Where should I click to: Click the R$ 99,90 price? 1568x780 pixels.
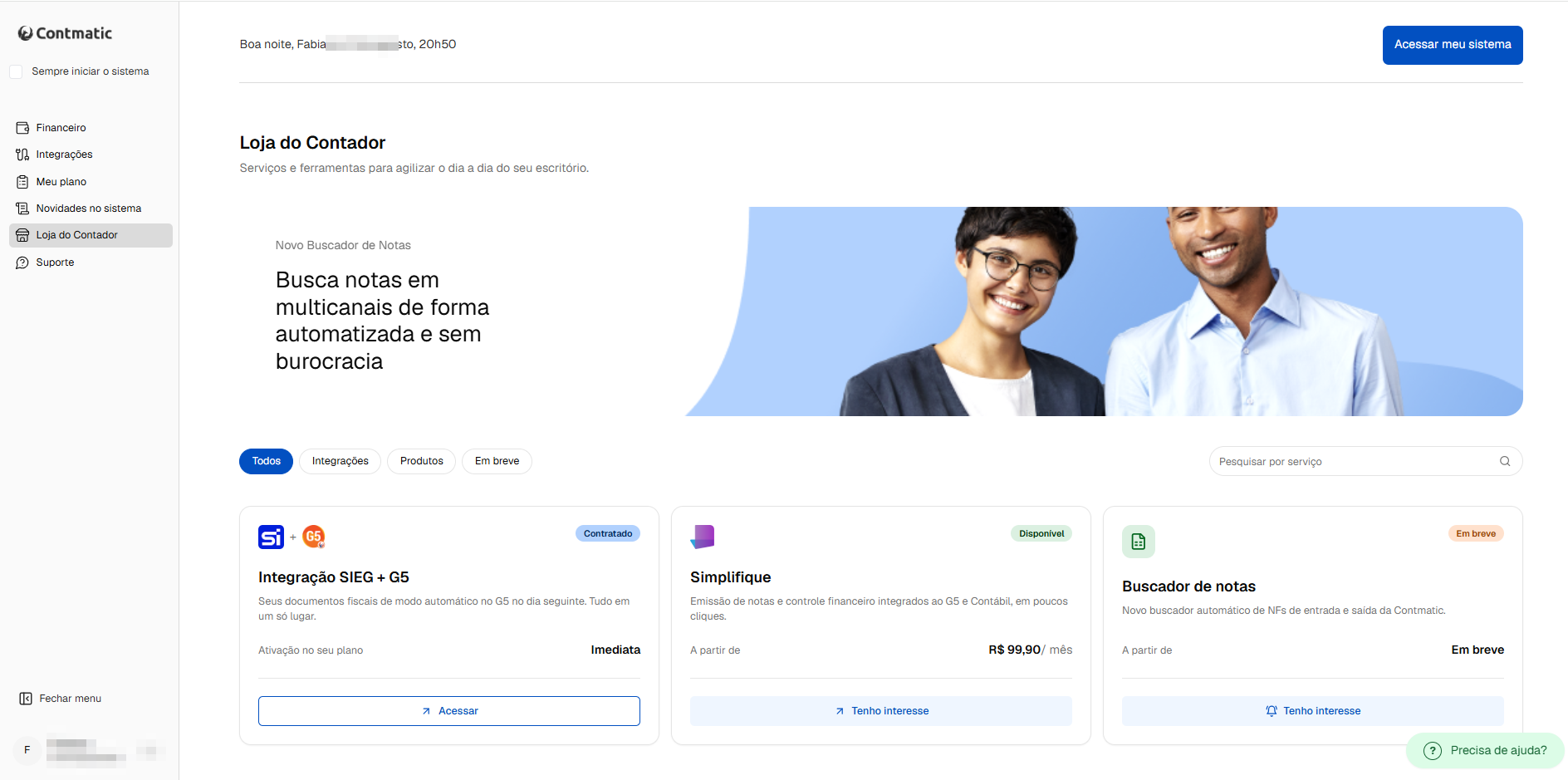(1015, 650)
